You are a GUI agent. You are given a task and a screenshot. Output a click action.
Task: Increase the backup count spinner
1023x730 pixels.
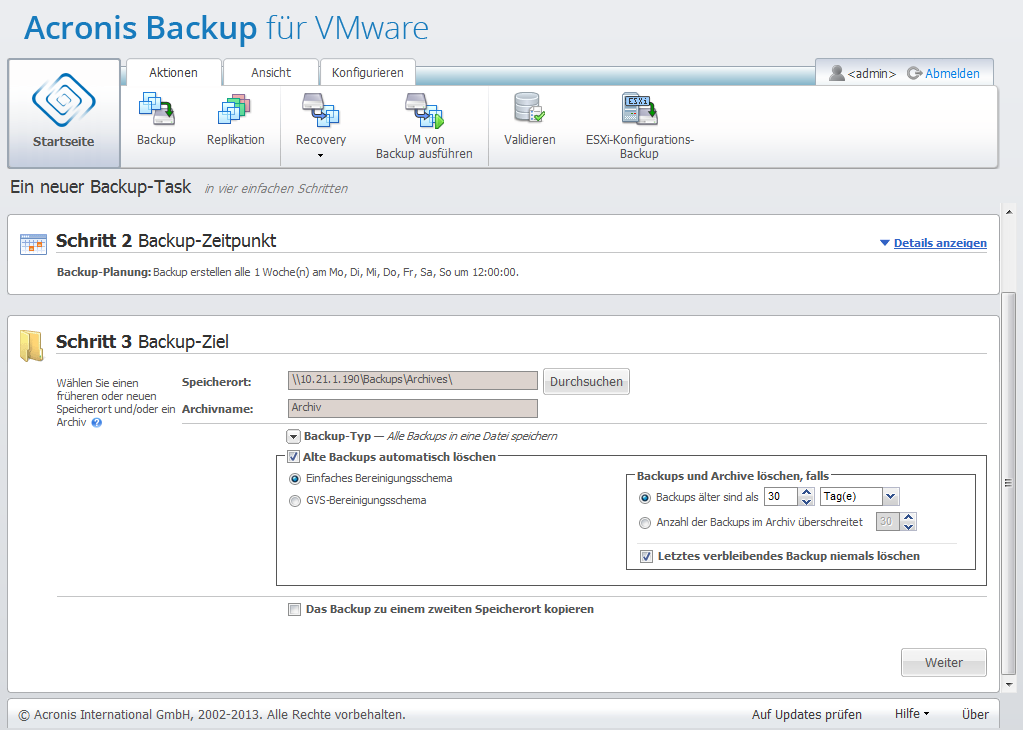pyautogui.click(x=909, y=517)
